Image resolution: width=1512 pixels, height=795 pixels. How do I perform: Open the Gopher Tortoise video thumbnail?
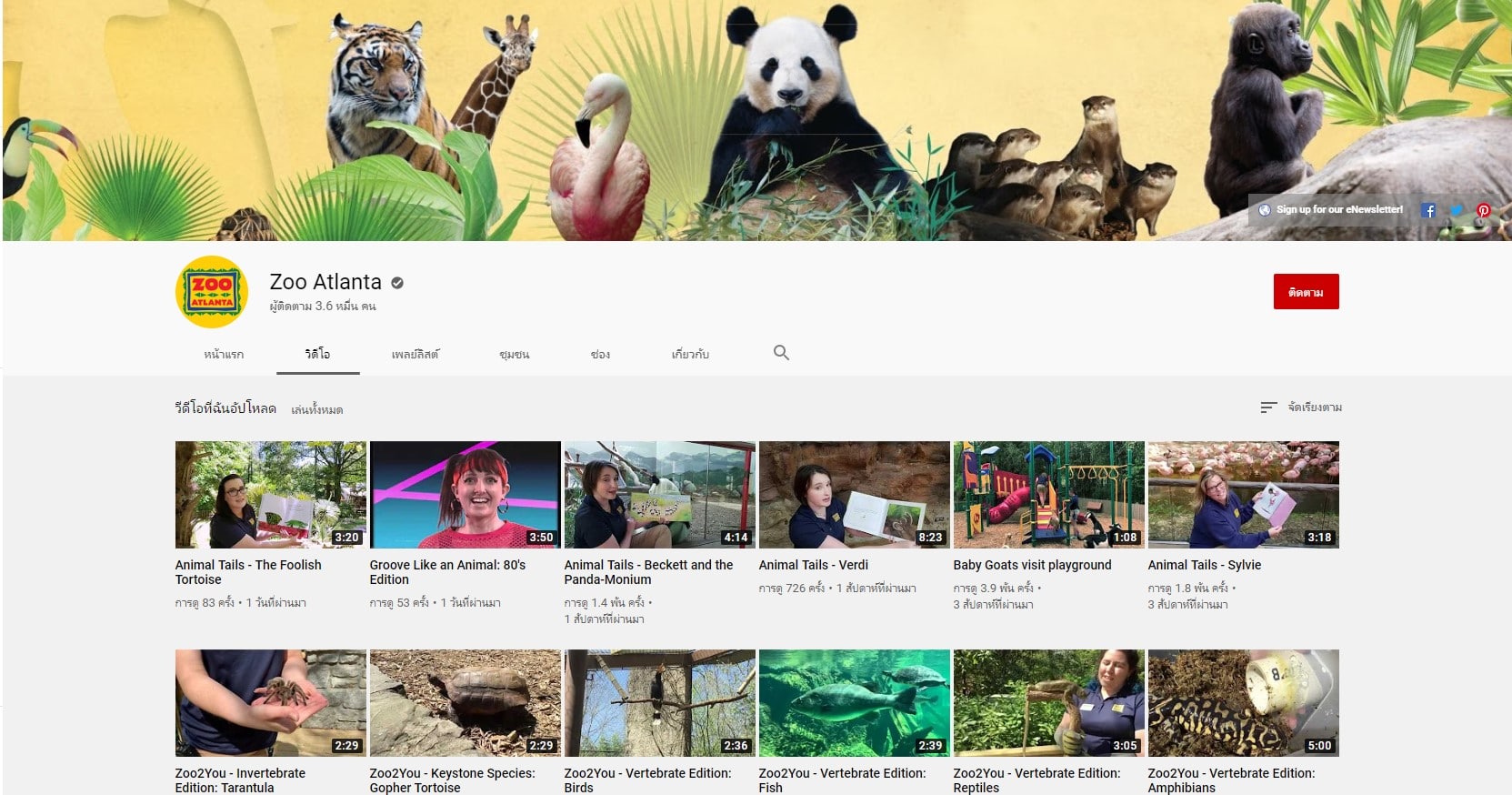(x=466, y=703)
